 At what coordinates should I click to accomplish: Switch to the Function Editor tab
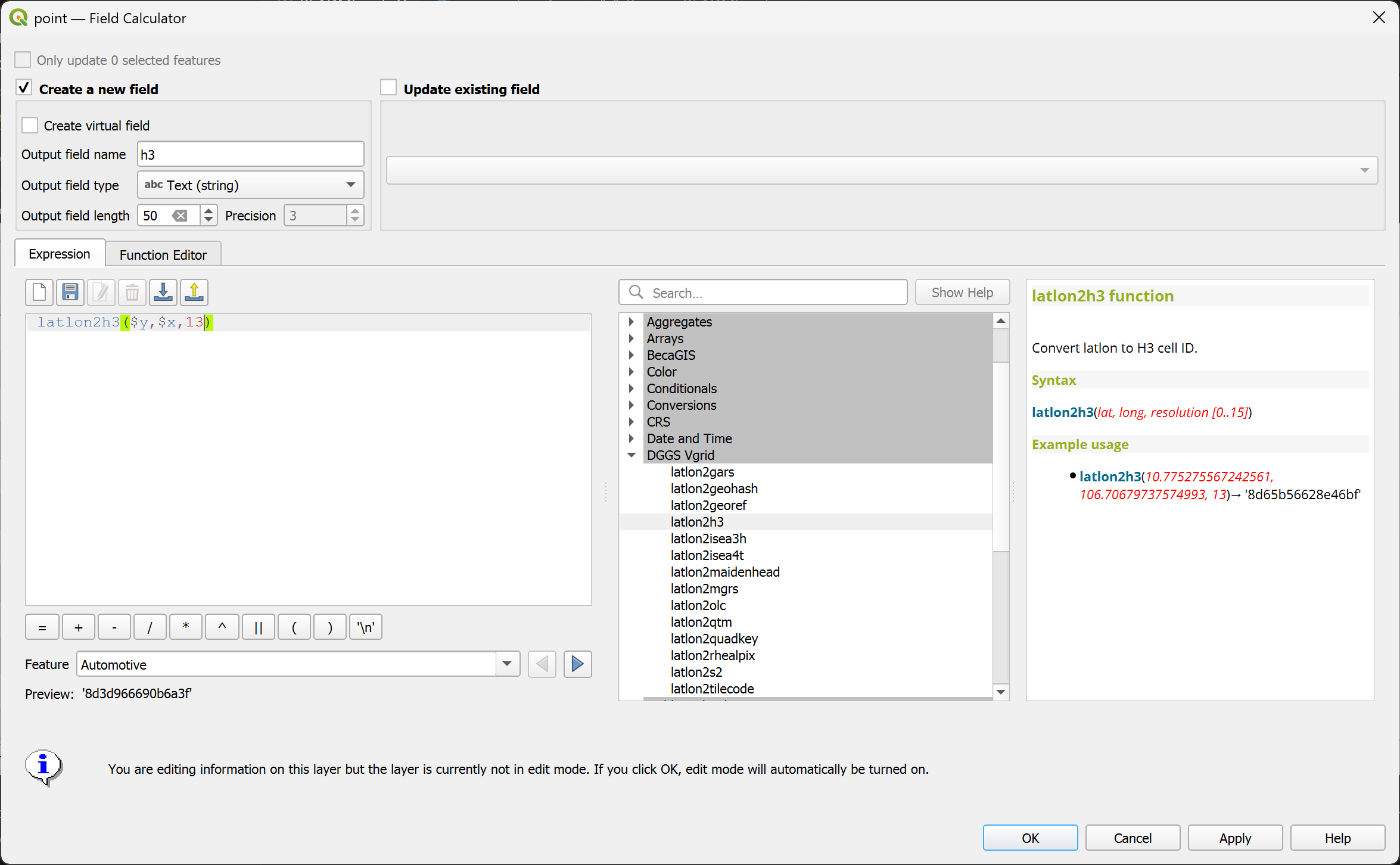[163, 255]
